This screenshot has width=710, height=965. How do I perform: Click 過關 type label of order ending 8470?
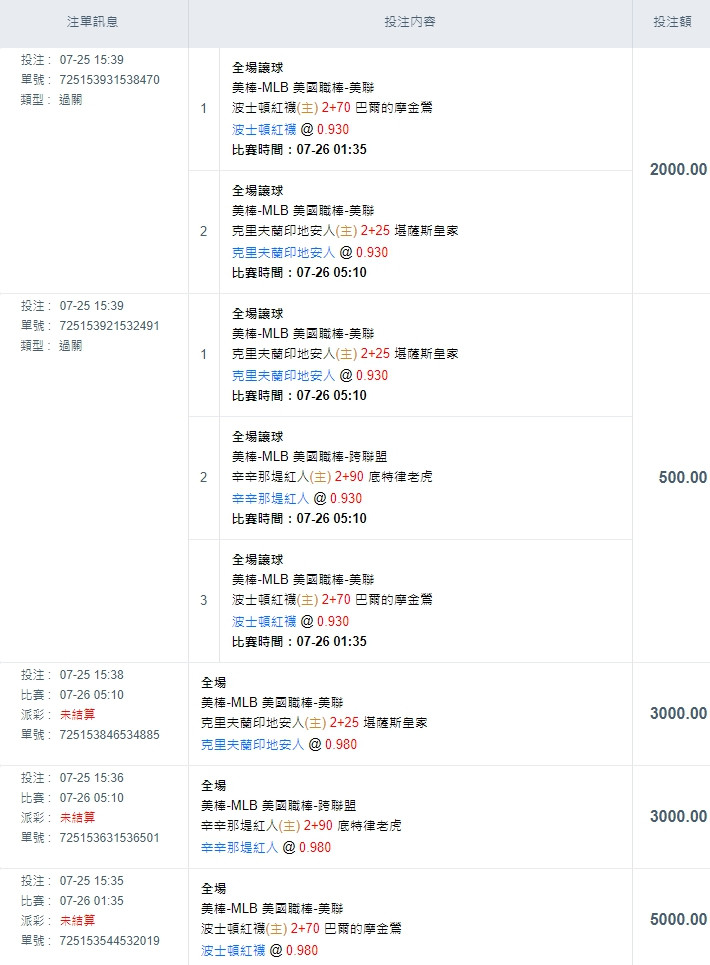pos(71,100)
